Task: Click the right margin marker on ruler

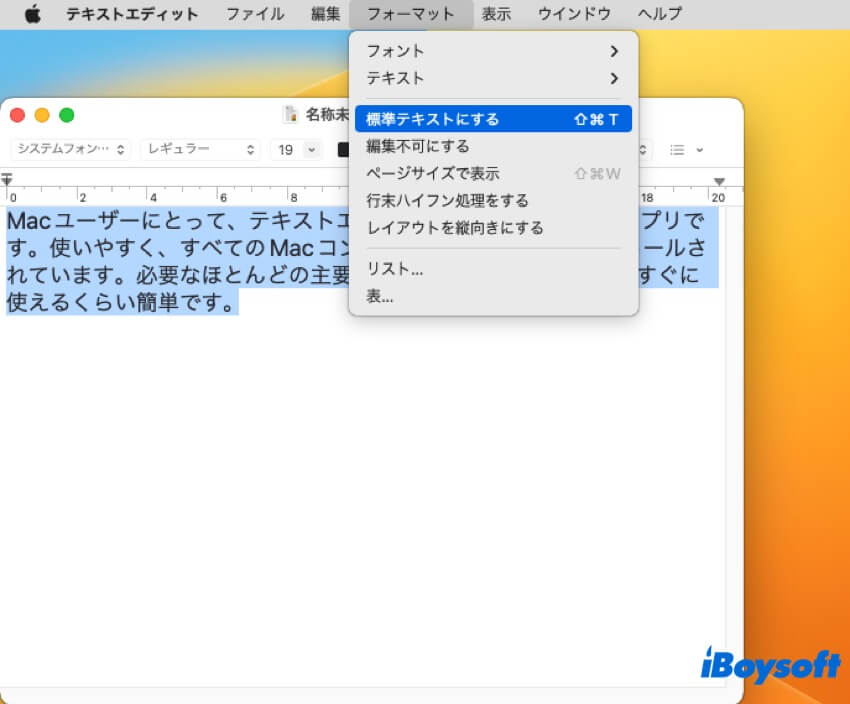Action: (x=718, y=181)
